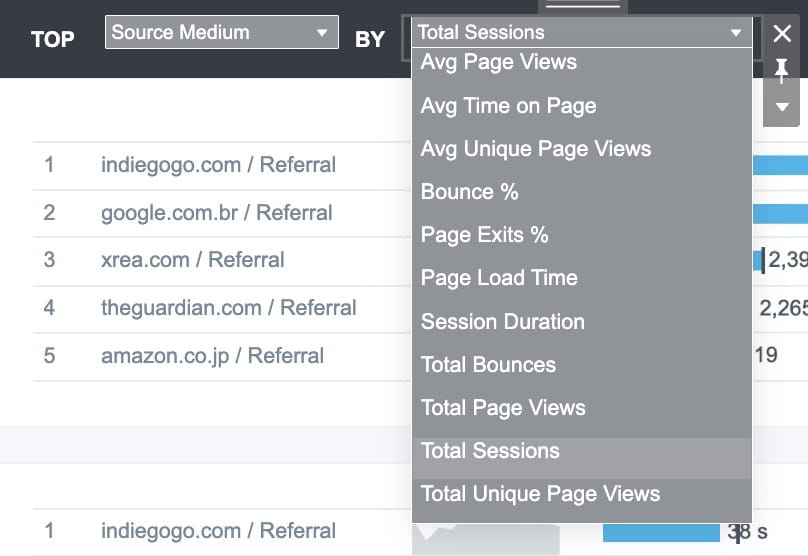Close the widget with the X icon
This screenshot has height=556, width=808.
(782, 34)
